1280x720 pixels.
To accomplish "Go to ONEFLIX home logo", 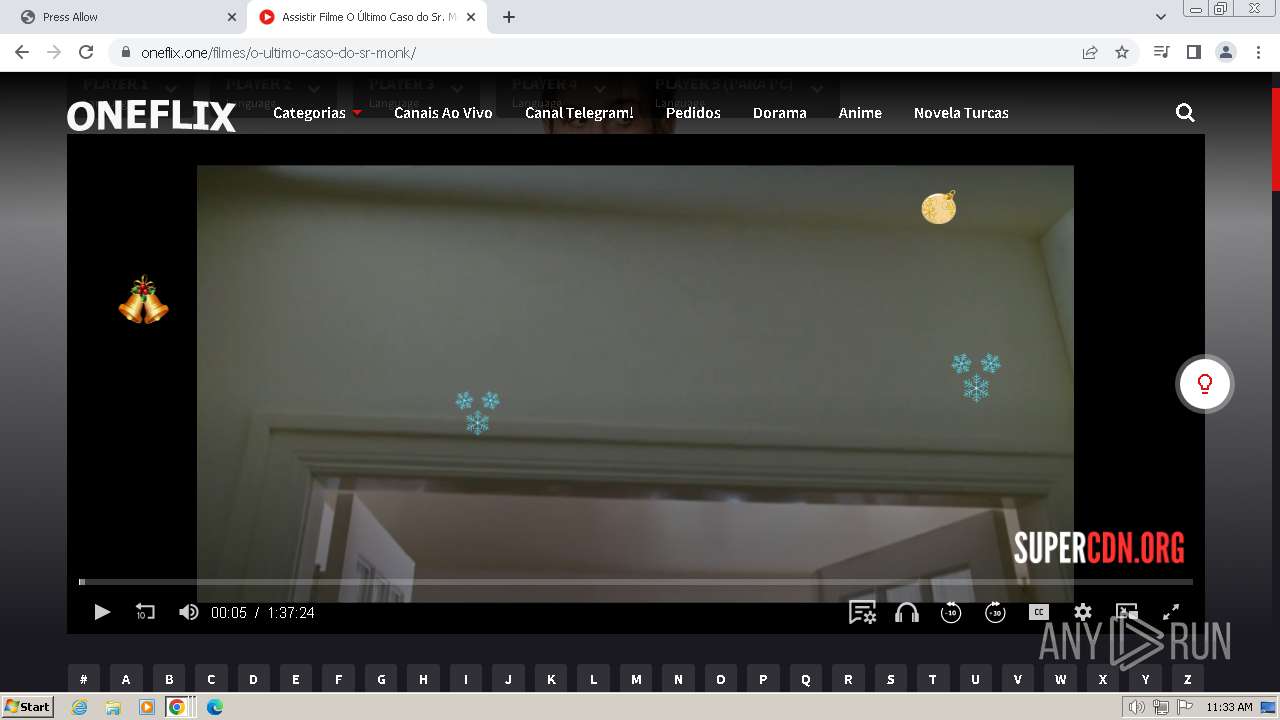I will pos(151,116).
